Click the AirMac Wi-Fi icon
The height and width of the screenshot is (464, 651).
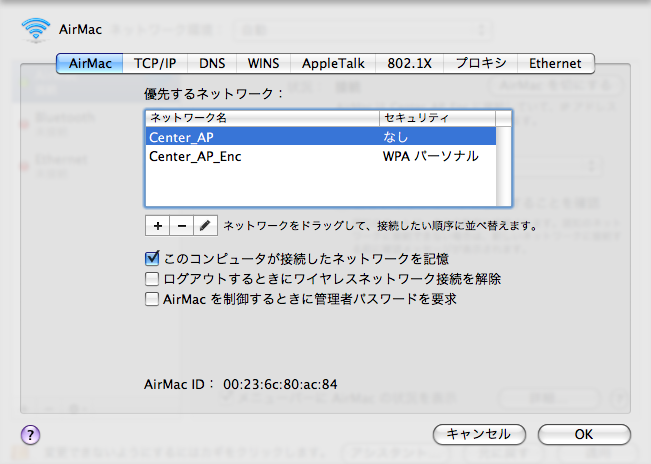(36, 30)
